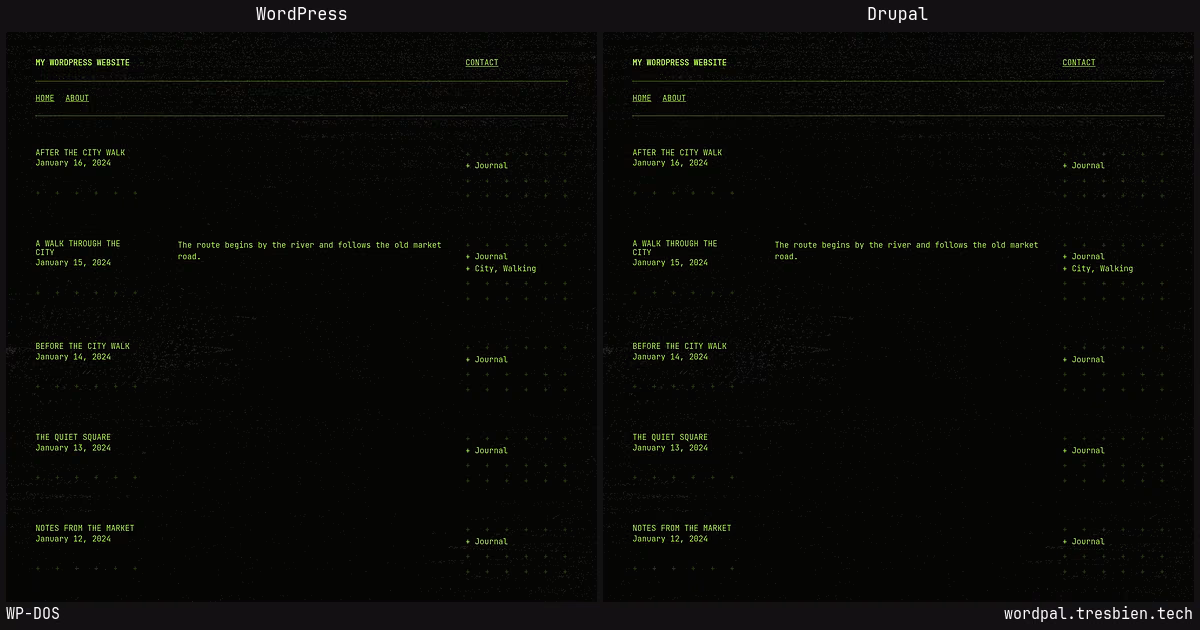The image size is (1200, 630).
Task: Open Notes from the Market in the Drupal pane
Action: coord(682,528)
